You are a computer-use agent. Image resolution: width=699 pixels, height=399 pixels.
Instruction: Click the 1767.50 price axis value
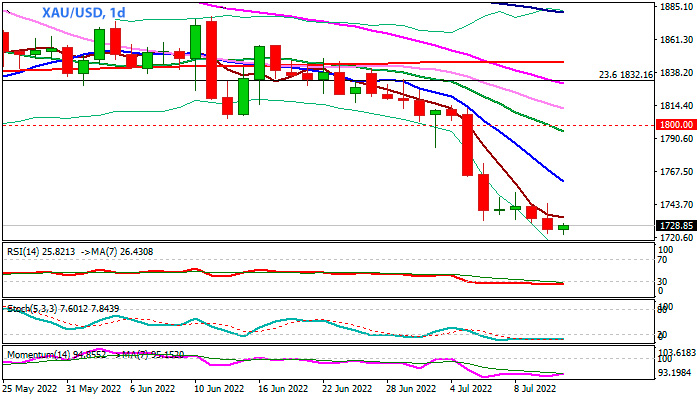pyautogui.click(x=676, y=172)
